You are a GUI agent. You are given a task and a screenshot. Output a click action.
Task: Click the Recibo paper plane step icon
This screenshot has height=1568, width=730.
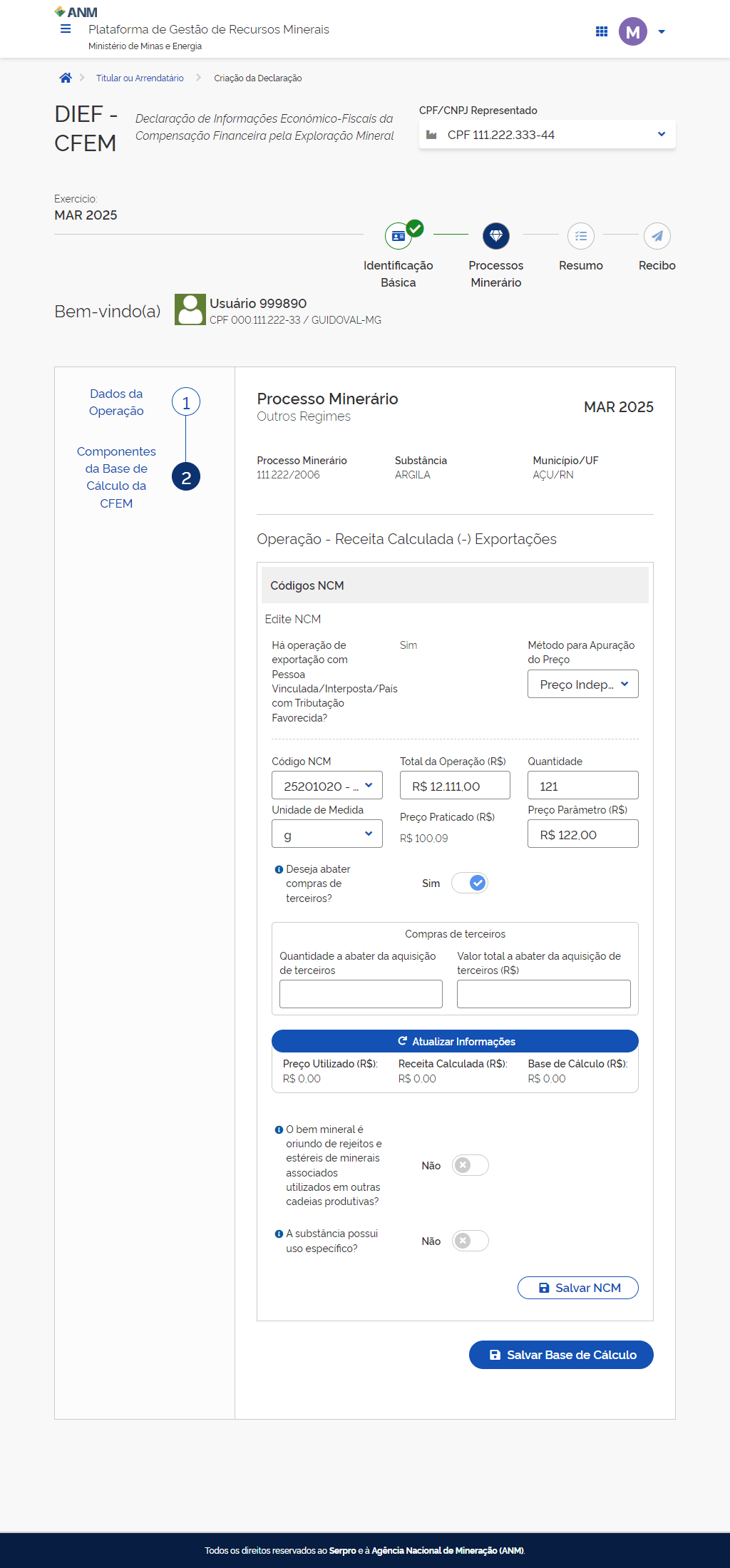pyautogui.click(x=657, y=236)
